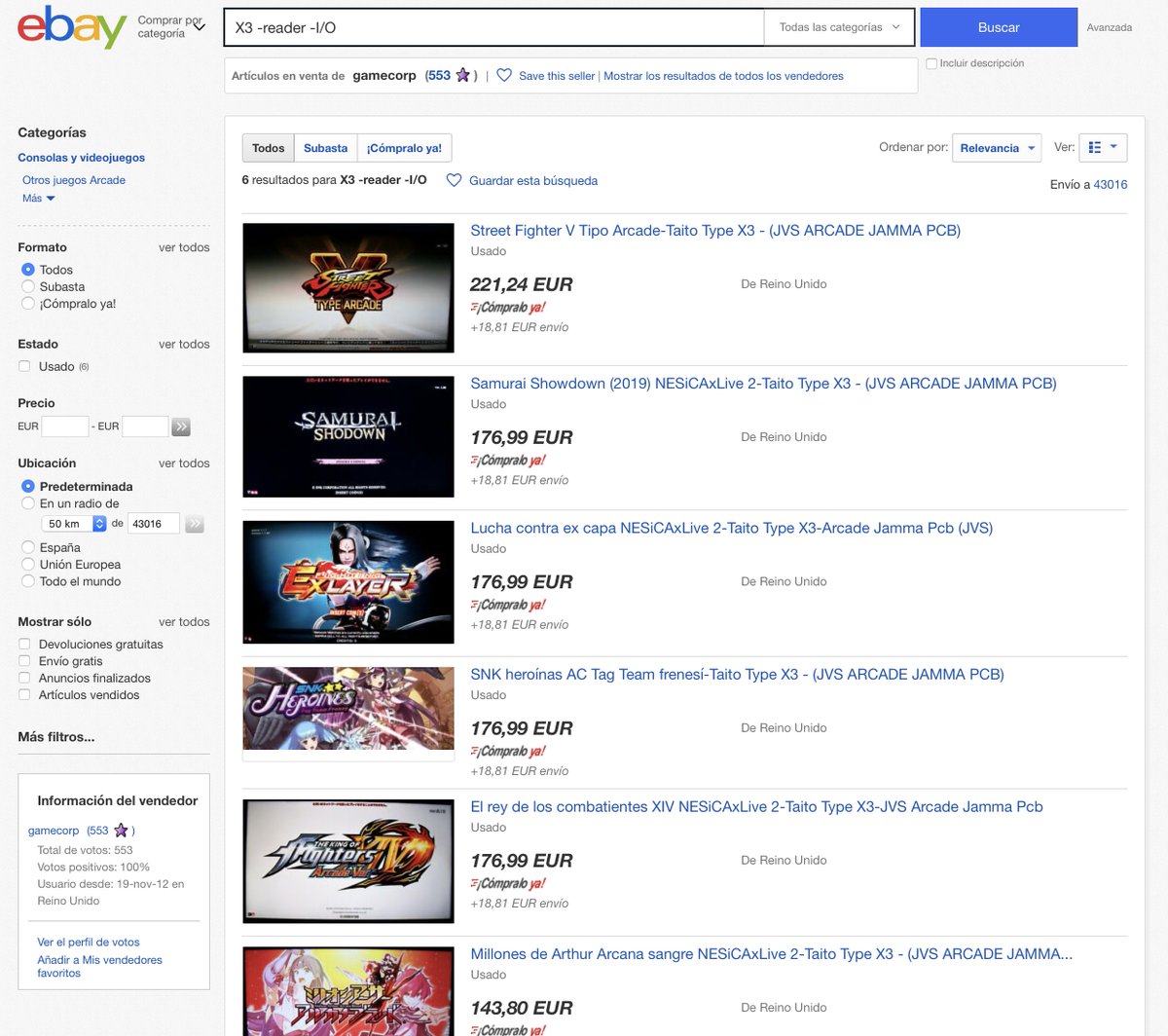
Task: Select the Subasta format radio button
Action: click(x=27, y=286)
